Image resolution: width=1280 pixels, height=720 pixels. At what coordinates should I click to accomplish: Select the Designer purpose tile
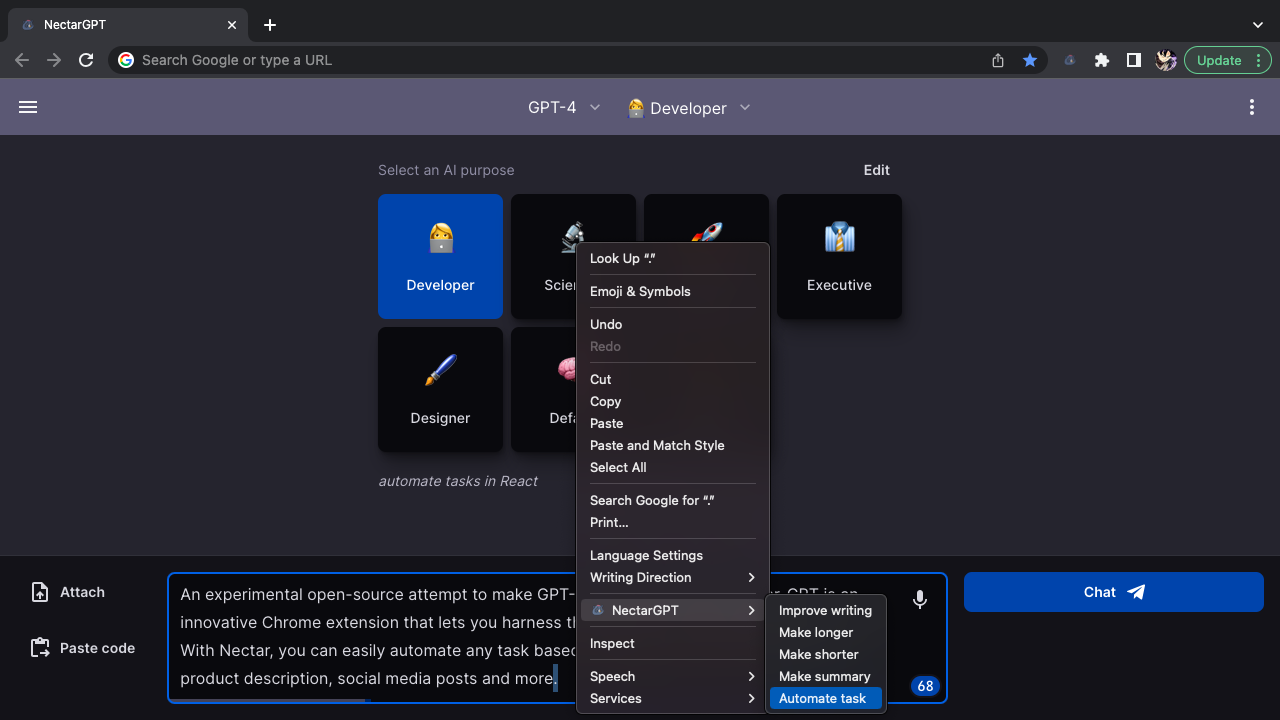[x=440, y=389]
